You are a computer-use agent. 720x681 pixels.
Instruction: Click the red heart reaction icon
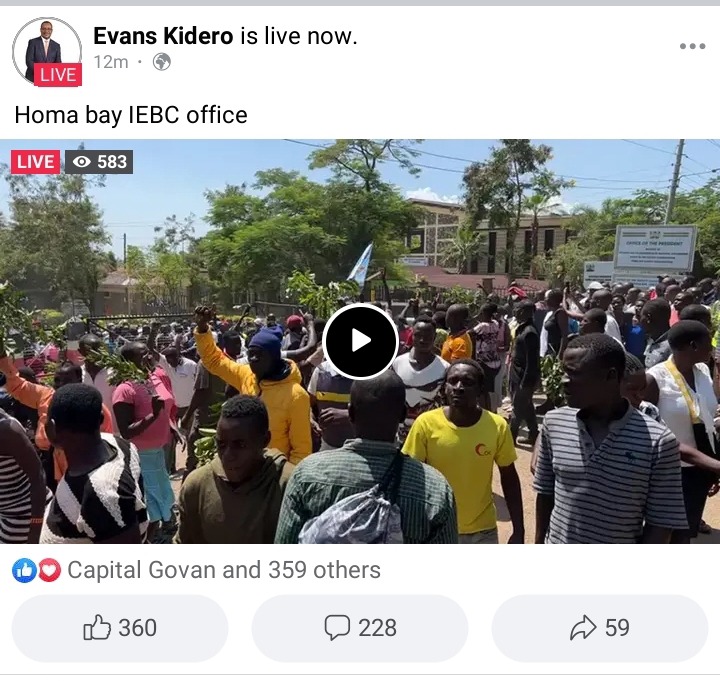(x=49, y=570)
